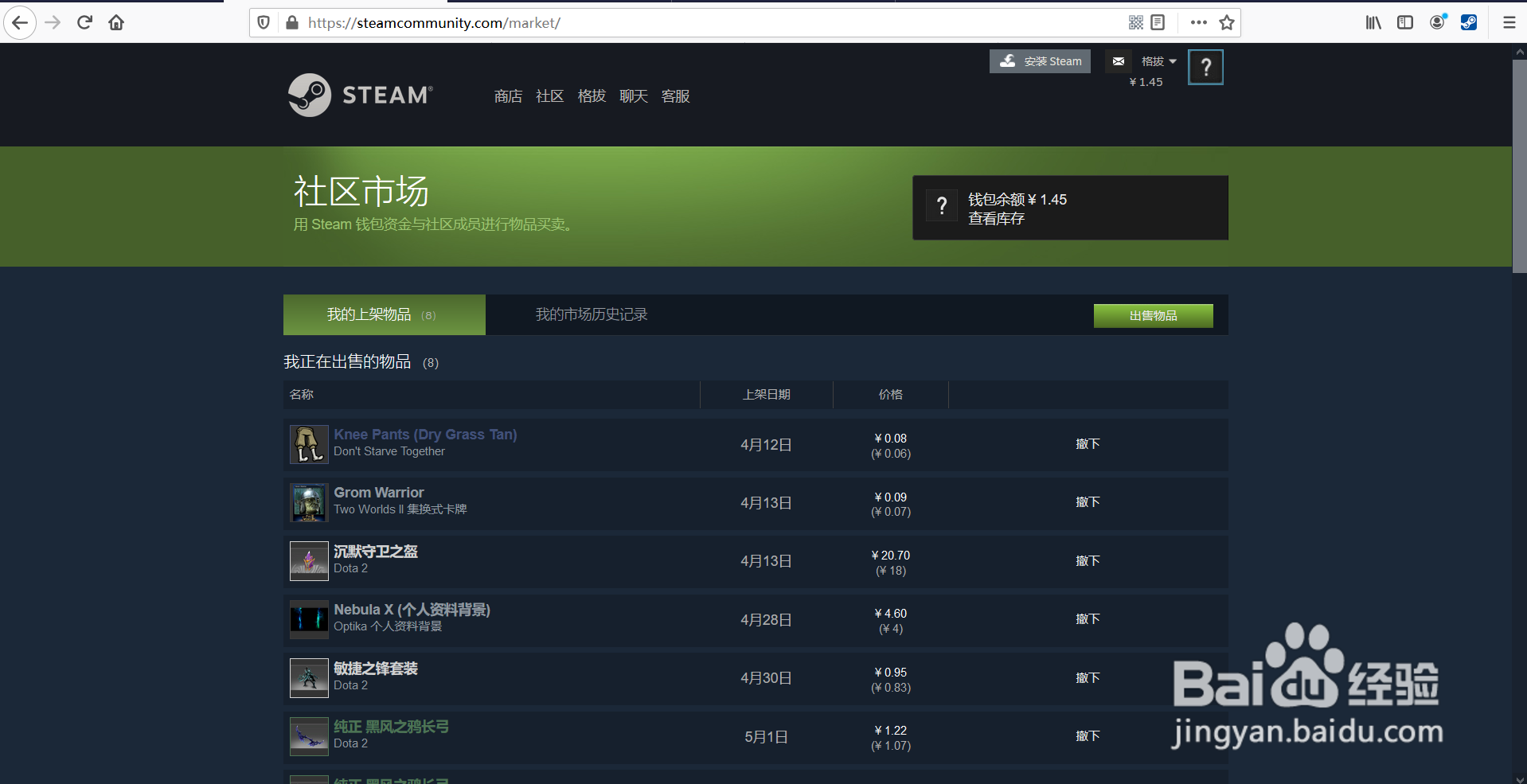Open the 社区 community menu
The height and width of the screenshot is (784, 1527).
549,96
